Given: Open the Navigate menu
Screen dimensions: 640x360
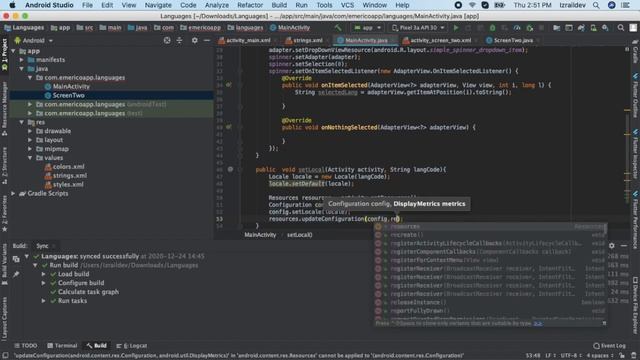Looking at the screenshot, I should pos(158,5).
